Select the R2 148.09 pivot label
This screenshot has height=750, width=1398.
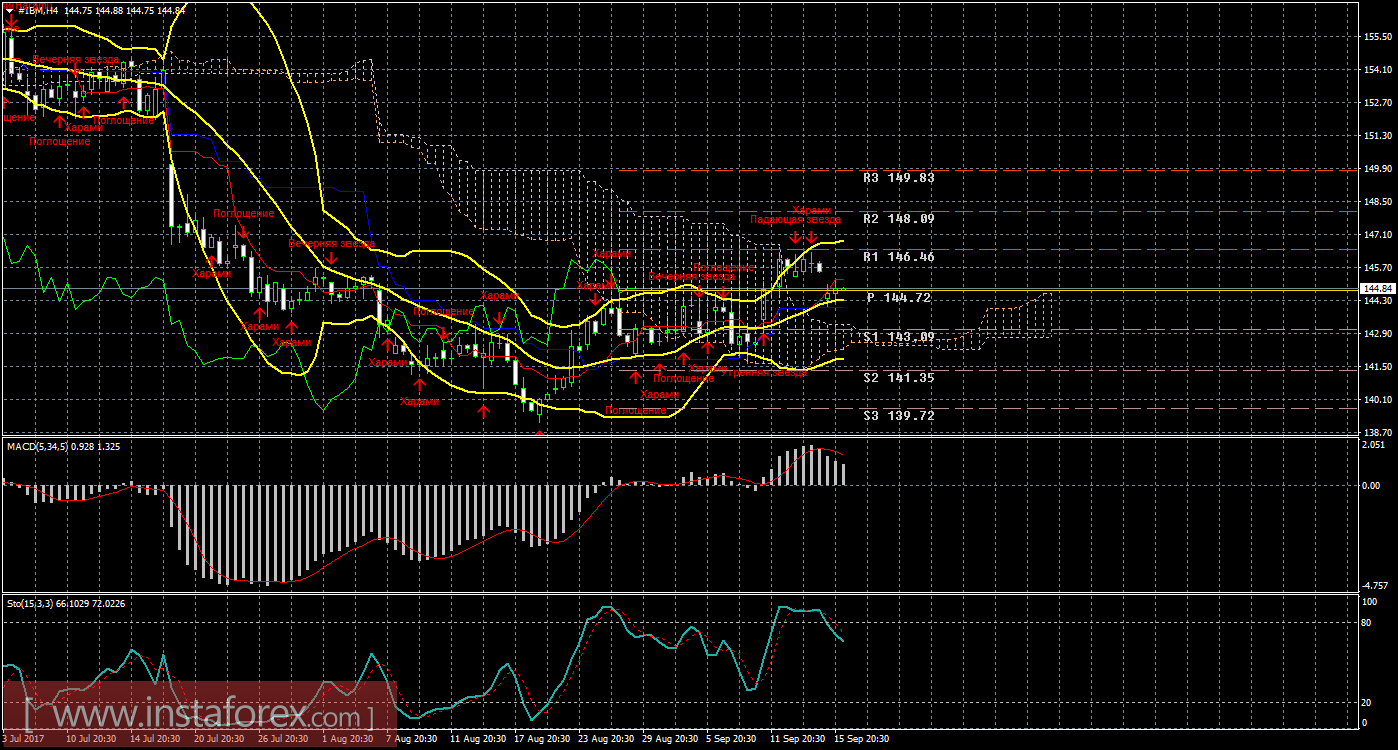[x=898, y=218]
